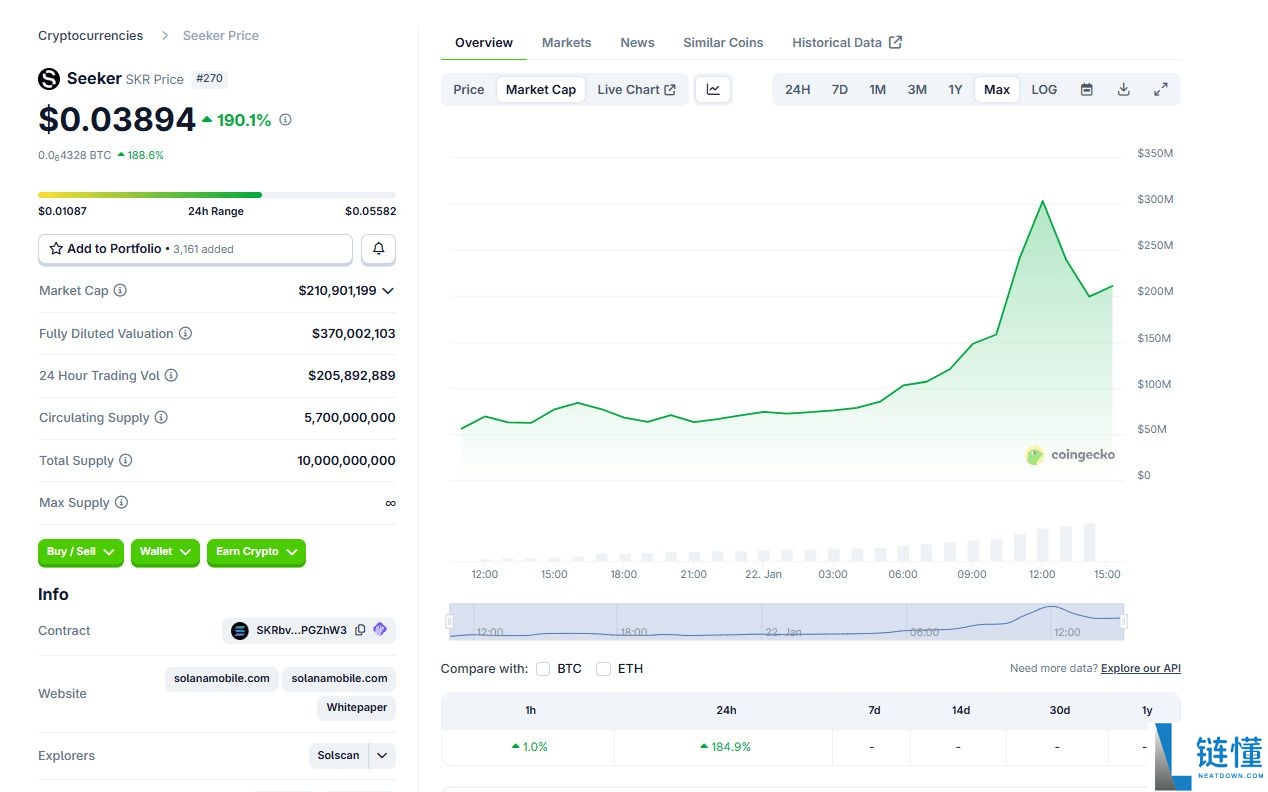1268x792 pixels.
Task: Expand the Market Cap value chevron
Action: (x=388, y=291)
